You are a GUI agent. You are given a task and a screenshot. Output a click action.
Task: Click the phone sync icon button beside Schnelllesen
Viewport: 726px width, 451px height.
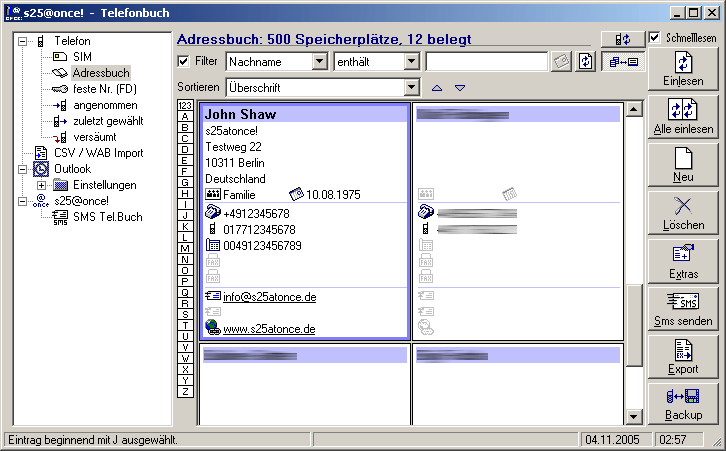tap(623, 39)
